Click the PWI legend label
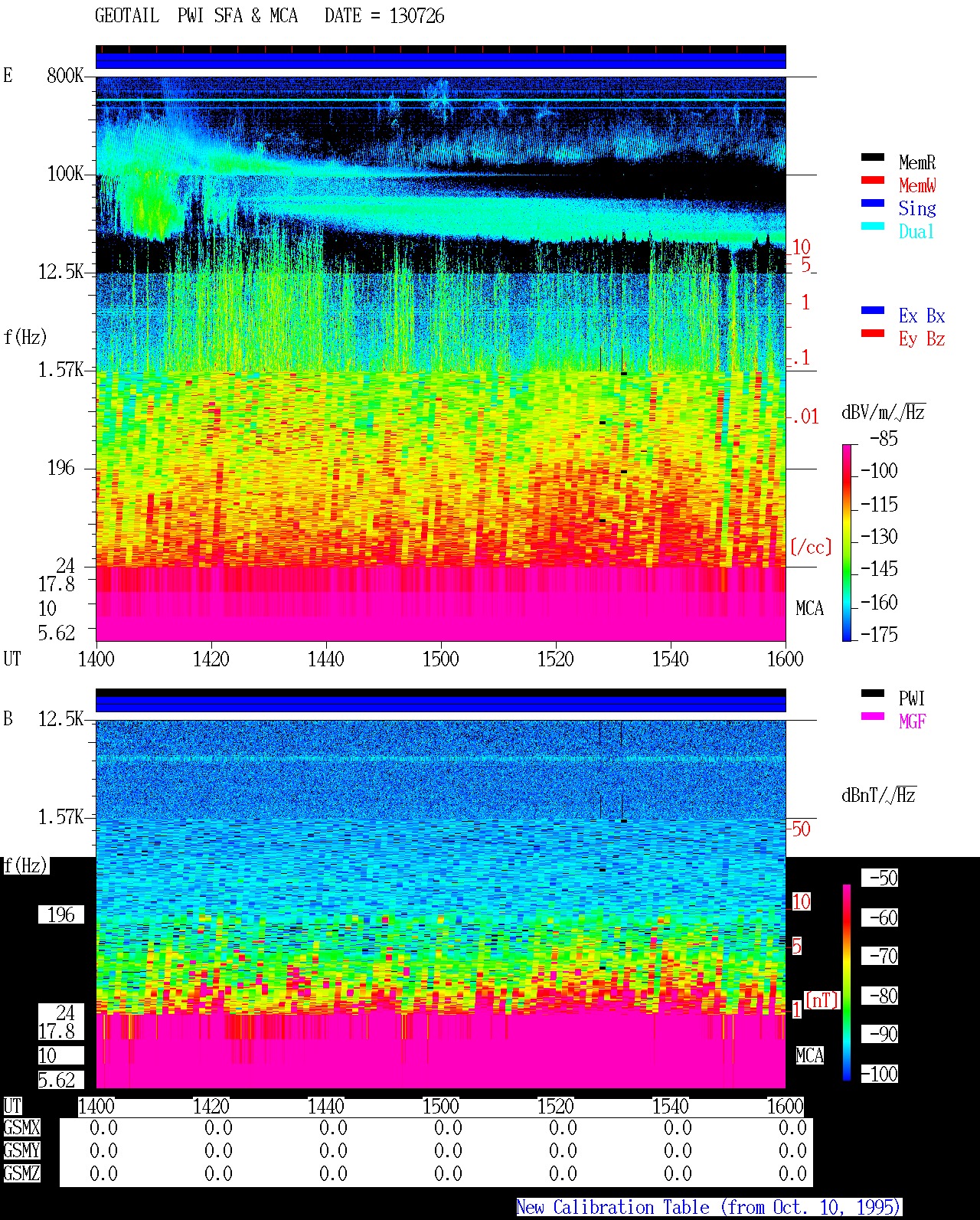The image size is (980, 1220). tap(912, 698)
